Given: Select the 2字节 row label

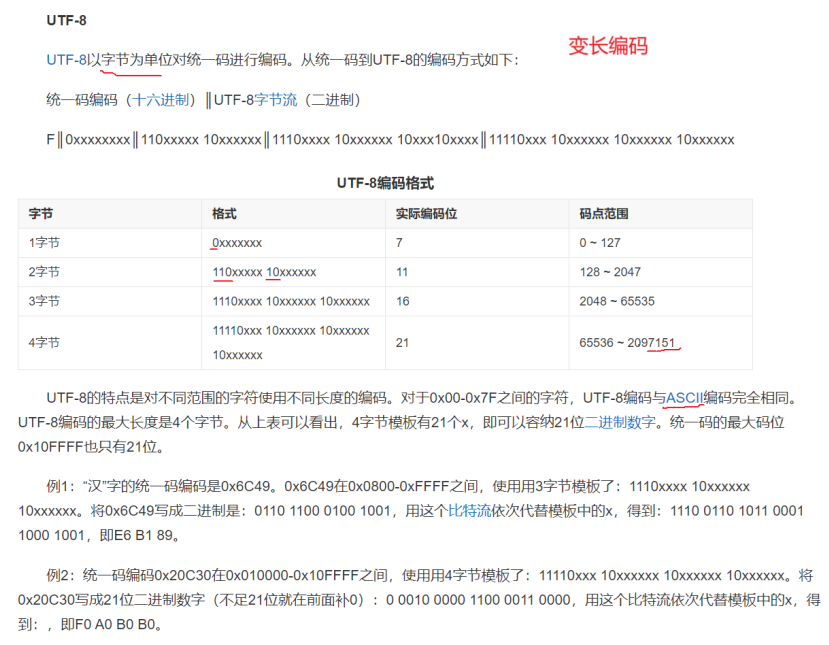Looking at the screenshot, I should (44, 272).
